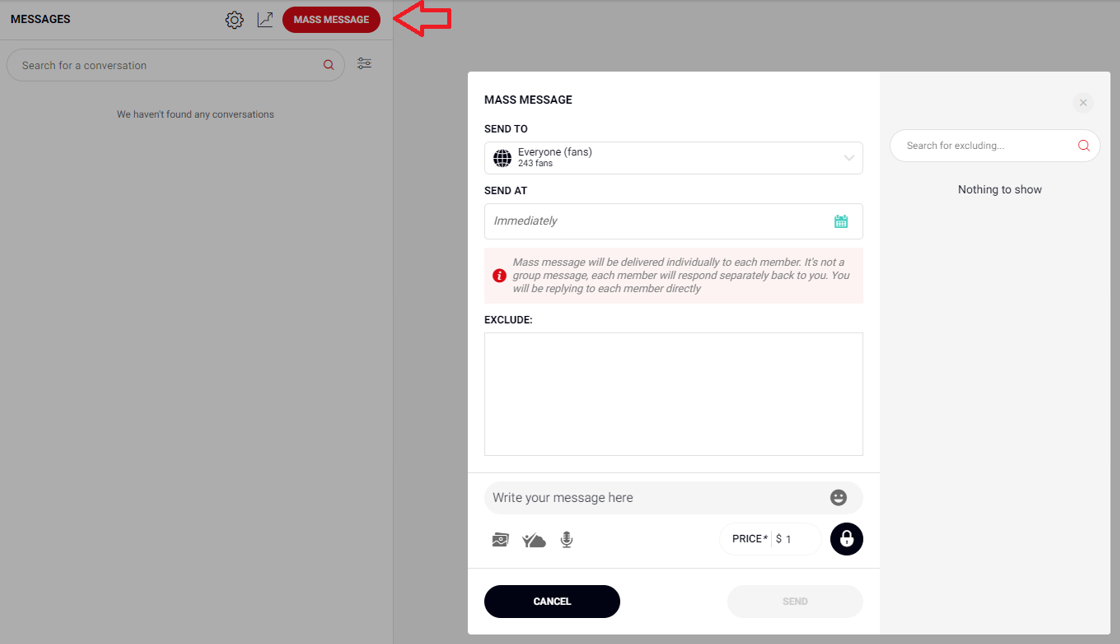Image resolution: width=1120 pixels, height=644 pixels.
Task: Click the Search for excluding field
Action: pos(994,146)
